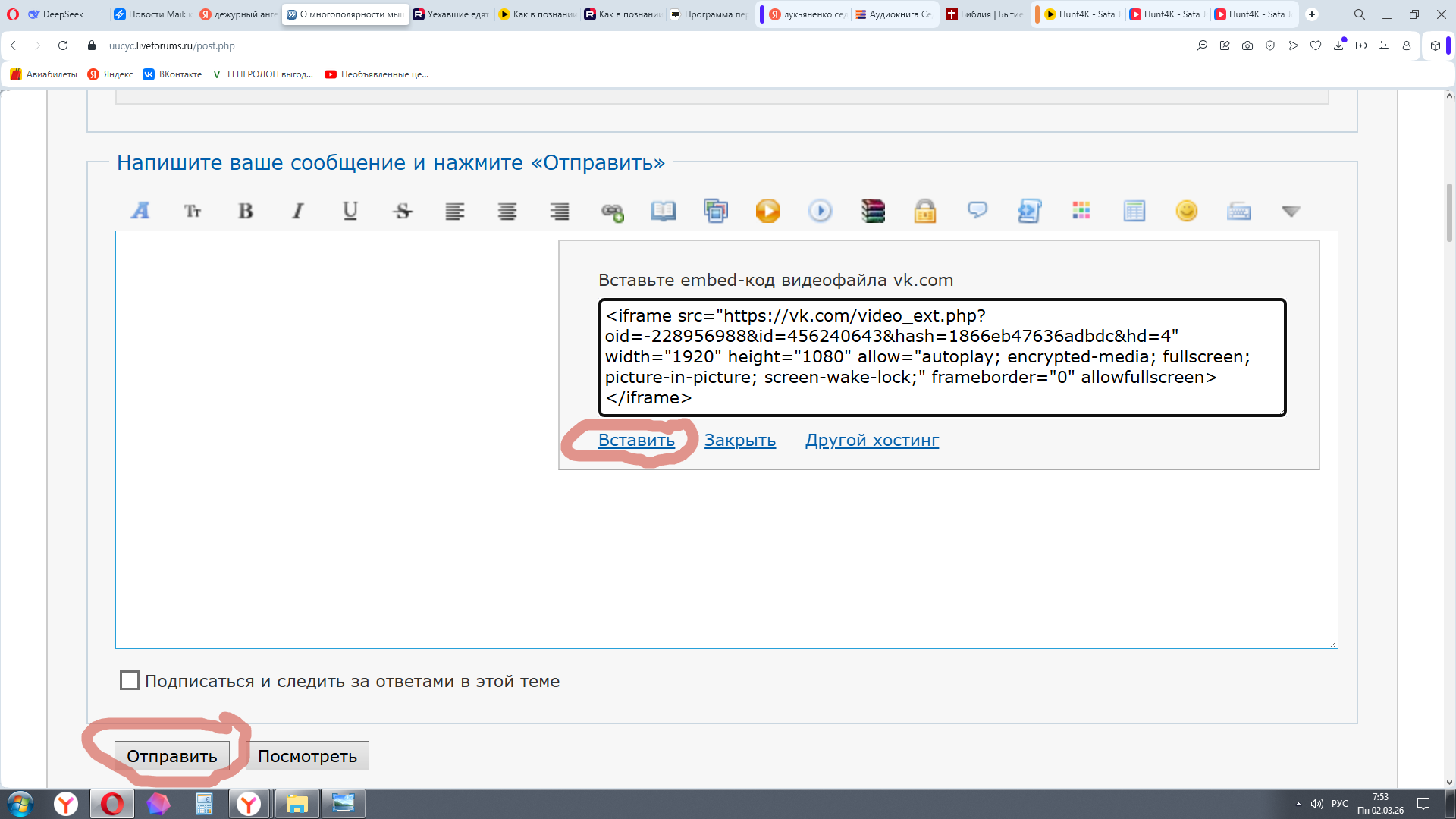Click the orange video insert icon
Screen dimensions: 1456x819
coord(767,211)
